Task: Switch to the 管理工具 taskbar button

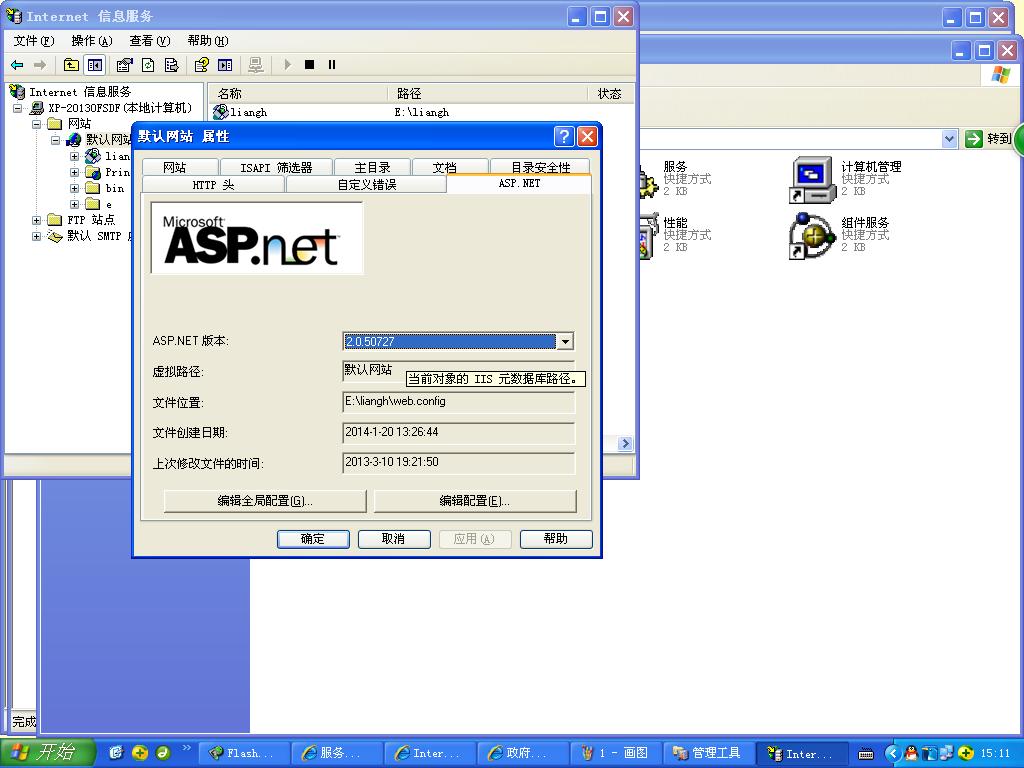Action: [709, 753]
